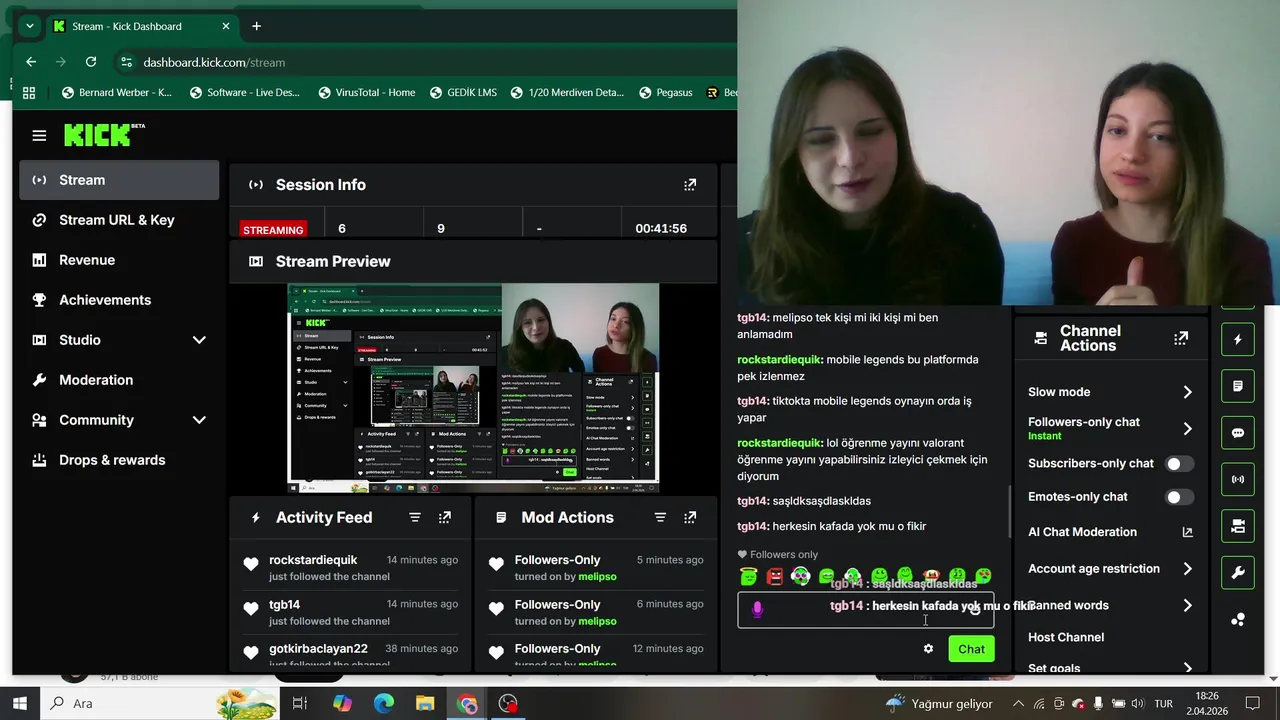Open Stream URL & Key page
1280x720 pixels.
[119, 220]
